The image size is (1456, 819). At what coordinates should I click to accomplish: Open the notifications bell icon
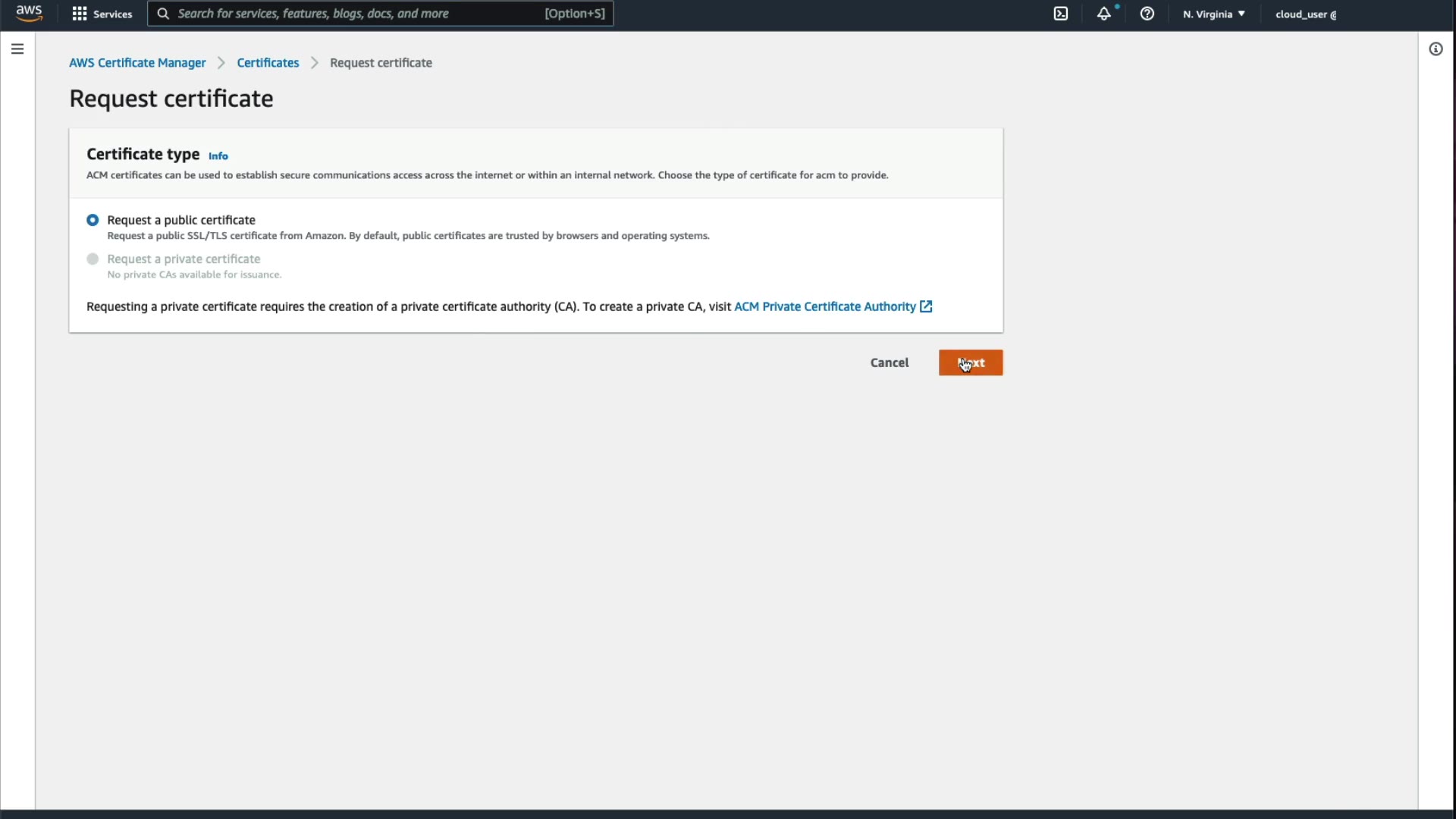point(1104,14)
